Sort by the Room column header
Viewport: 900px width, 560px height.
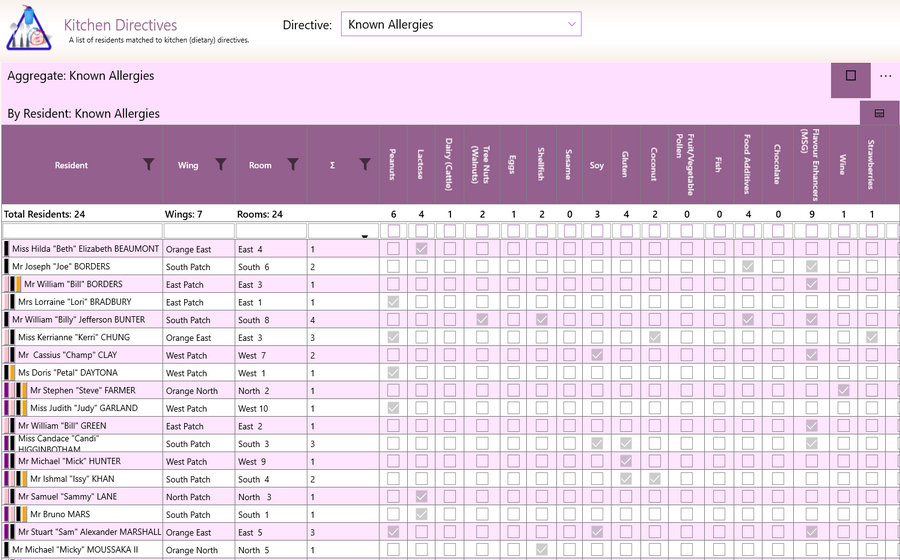[260, 165]
